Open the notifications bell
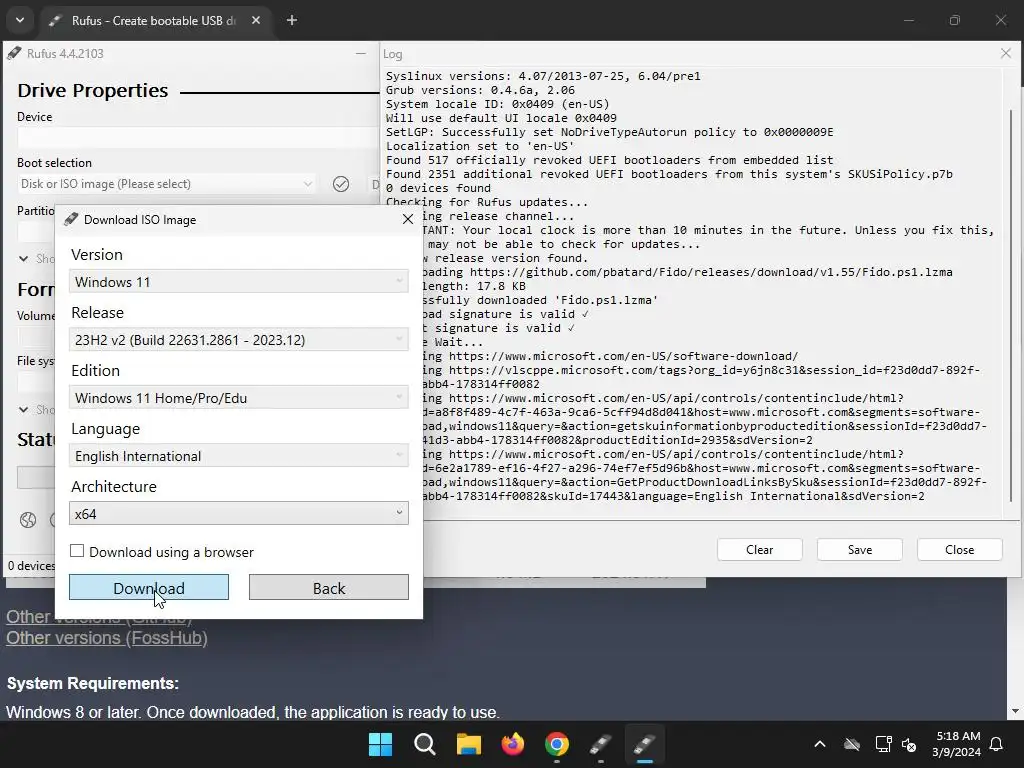The image size is (1024, 768). 997,744
